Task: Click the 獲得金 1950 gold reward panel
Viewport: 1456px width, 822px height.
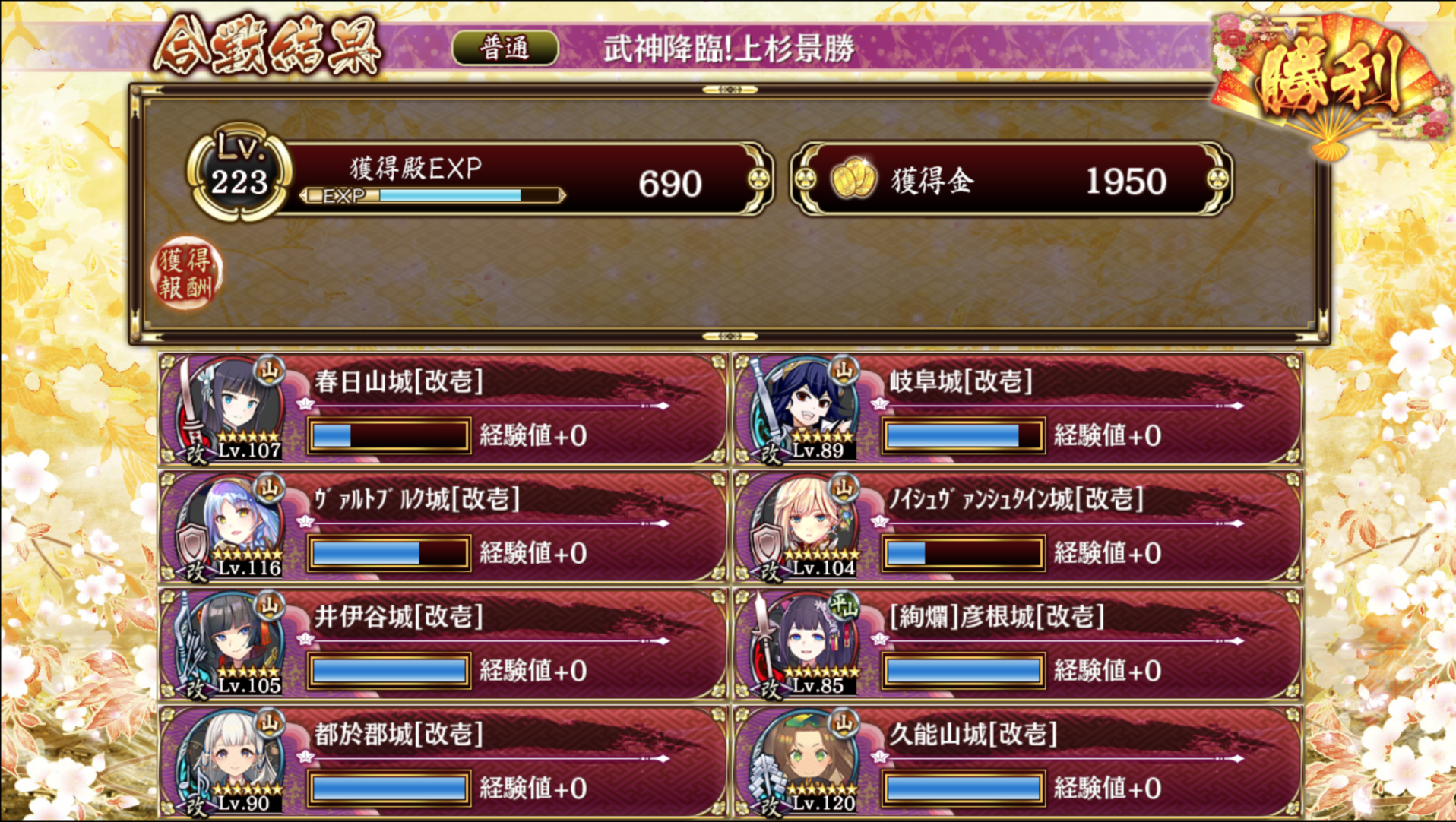Action: [1011, 179]
